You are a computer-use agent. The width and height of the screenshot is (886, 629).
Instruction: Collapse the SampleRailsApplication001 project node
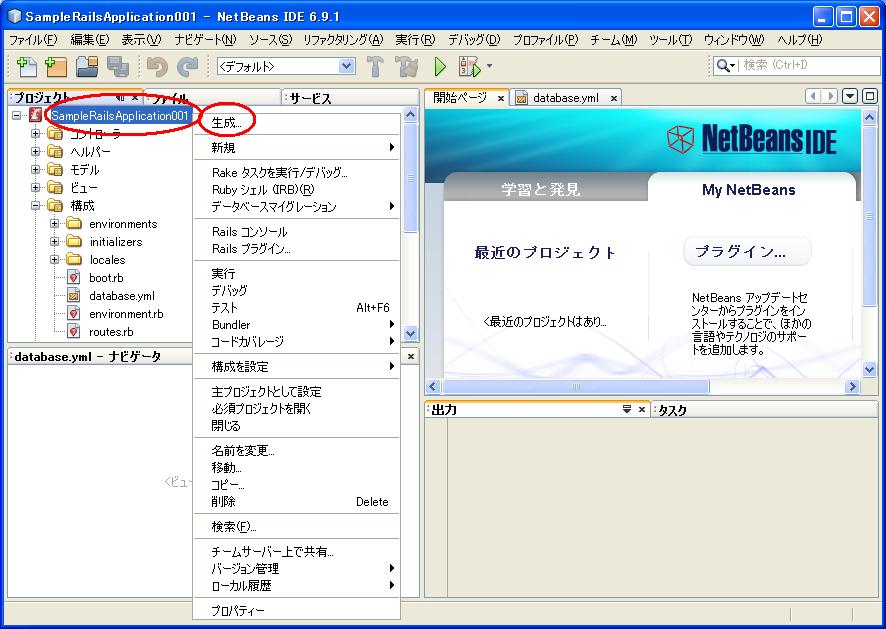coord(16,116)
